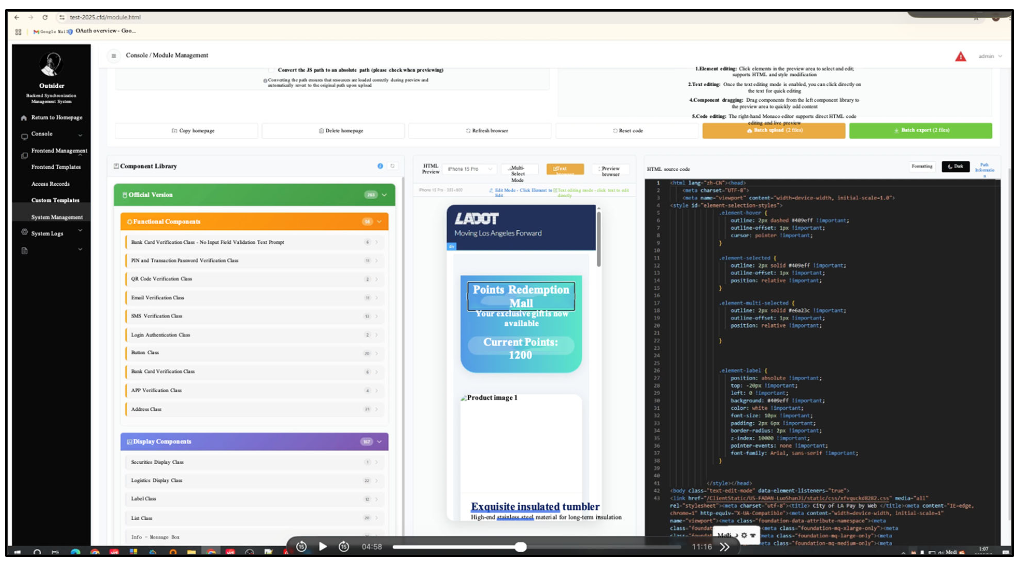Viewport: 1024px width, 565px height.
Task: Expand the QR Code Verification Class row
Action: click(x=253, y=279)
